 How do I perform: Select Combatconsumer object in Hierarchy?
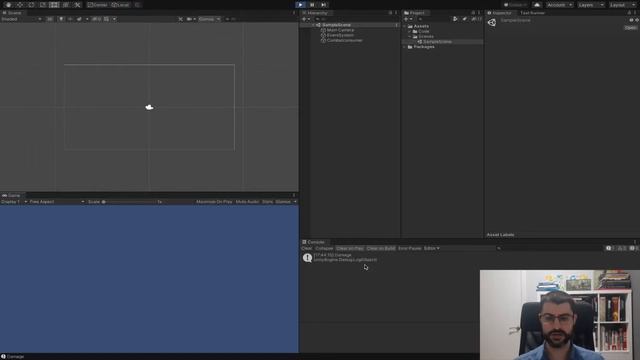[x=344, y=40]
